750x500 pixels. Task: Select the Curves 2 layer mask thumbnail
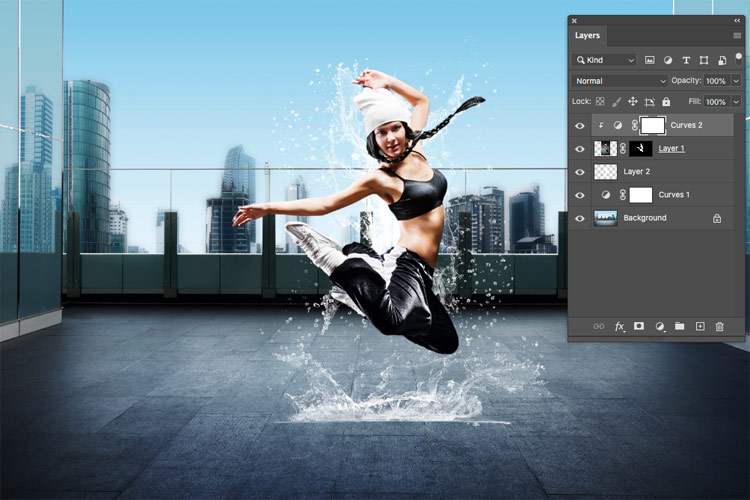click(653, 125)
